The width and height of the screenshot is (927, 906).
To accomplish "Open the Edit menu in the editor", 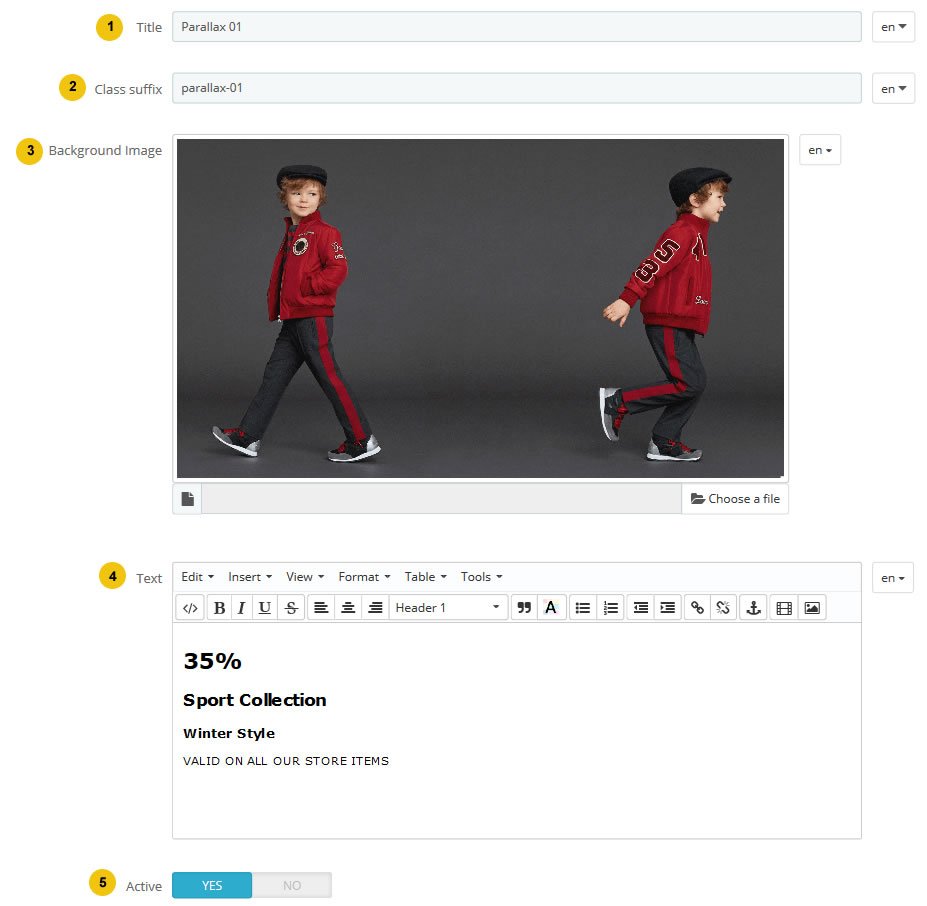I will [x=197, y=577].
